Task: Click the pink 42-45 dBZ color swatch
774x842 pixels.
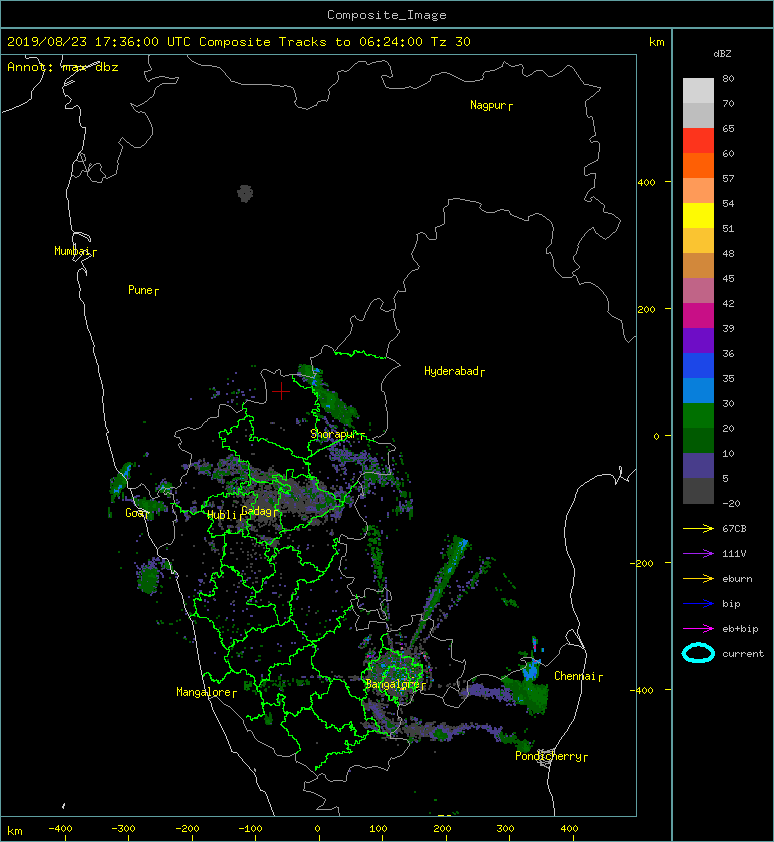Action: tap(698, 291)
